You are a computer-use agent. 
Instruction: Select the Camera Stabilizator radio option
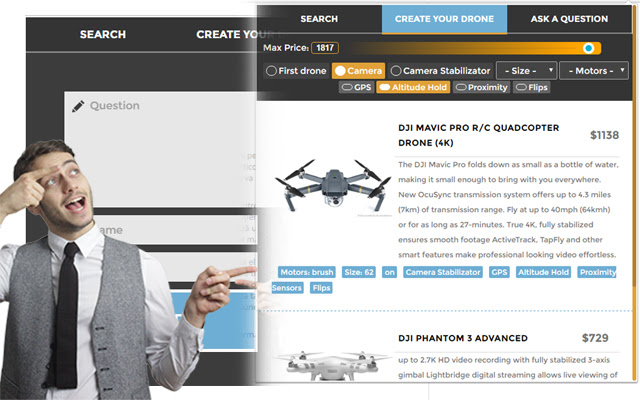click(440, 71)
